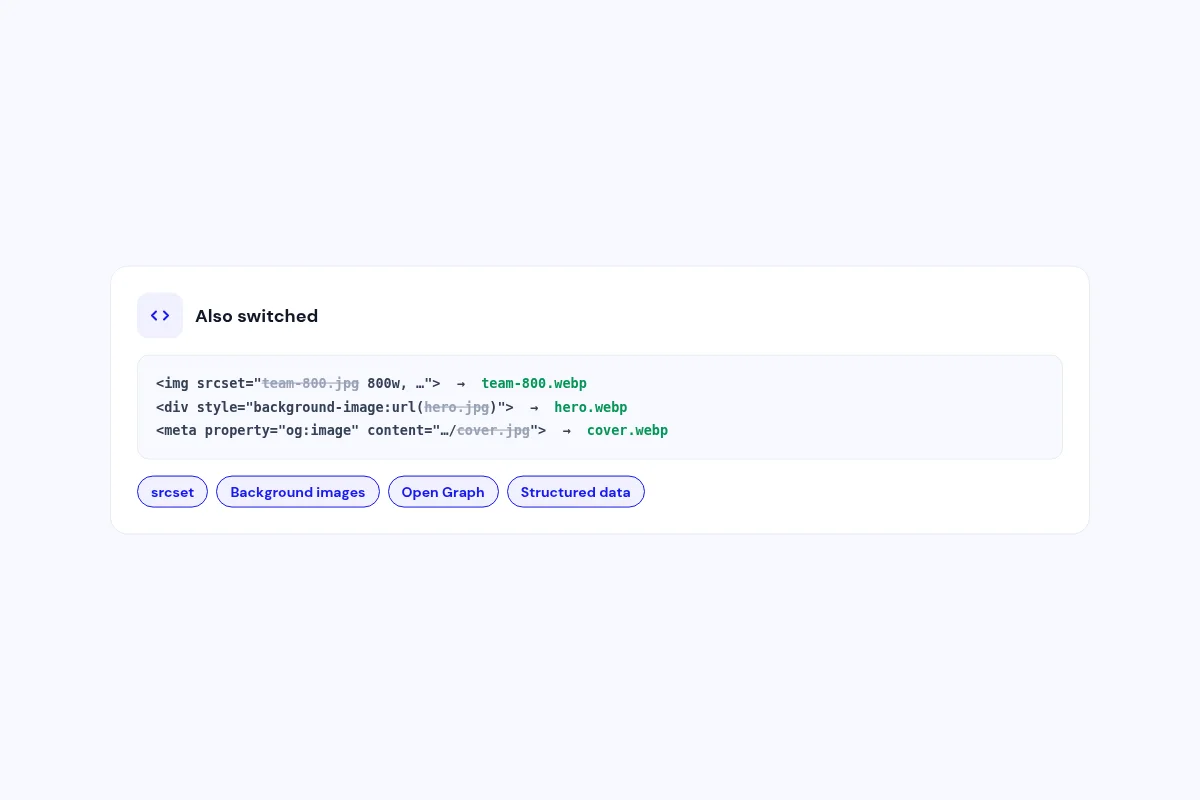The height and width of the screenshot is (800, 1200).
Task: Click the struck-through team-800.jpg text
Action: click(x=310, y=383)
